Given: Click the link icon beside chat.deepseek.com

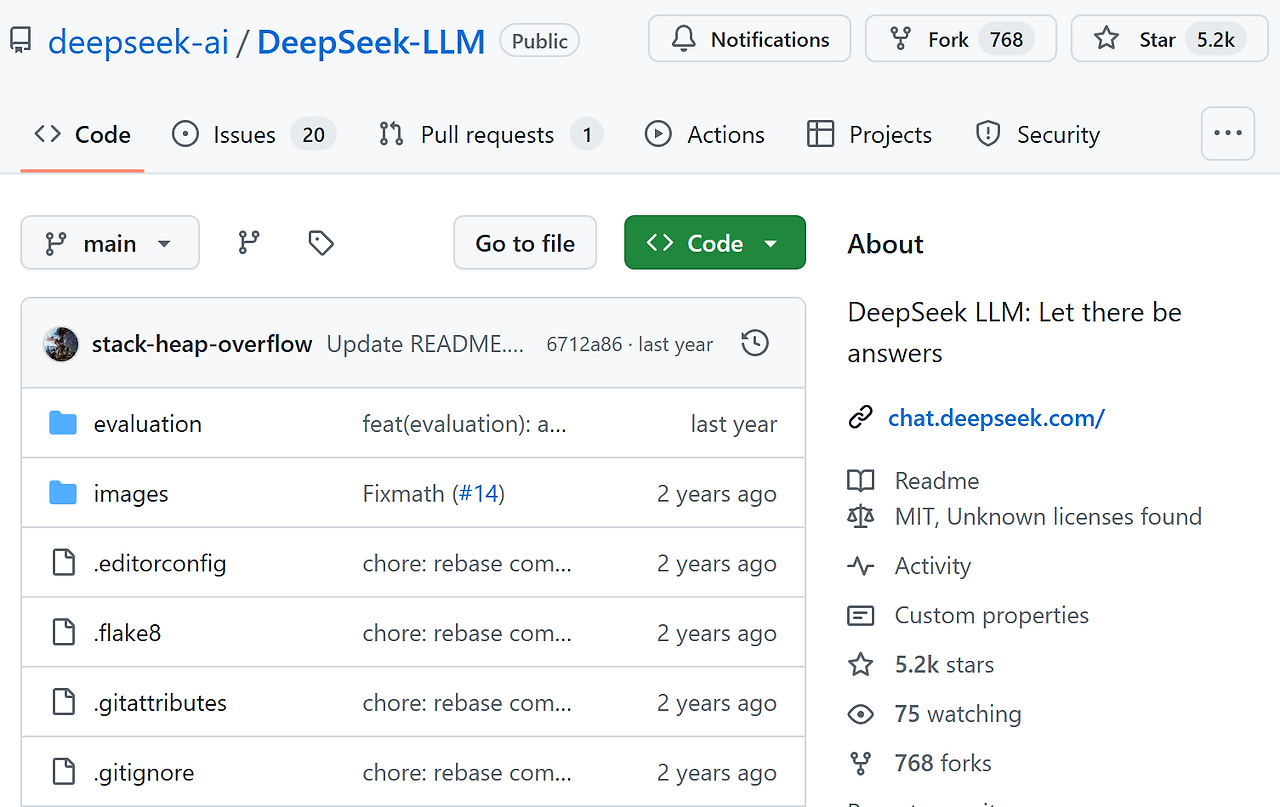Looking at the screenshot, I should click(x=861, y=418).
